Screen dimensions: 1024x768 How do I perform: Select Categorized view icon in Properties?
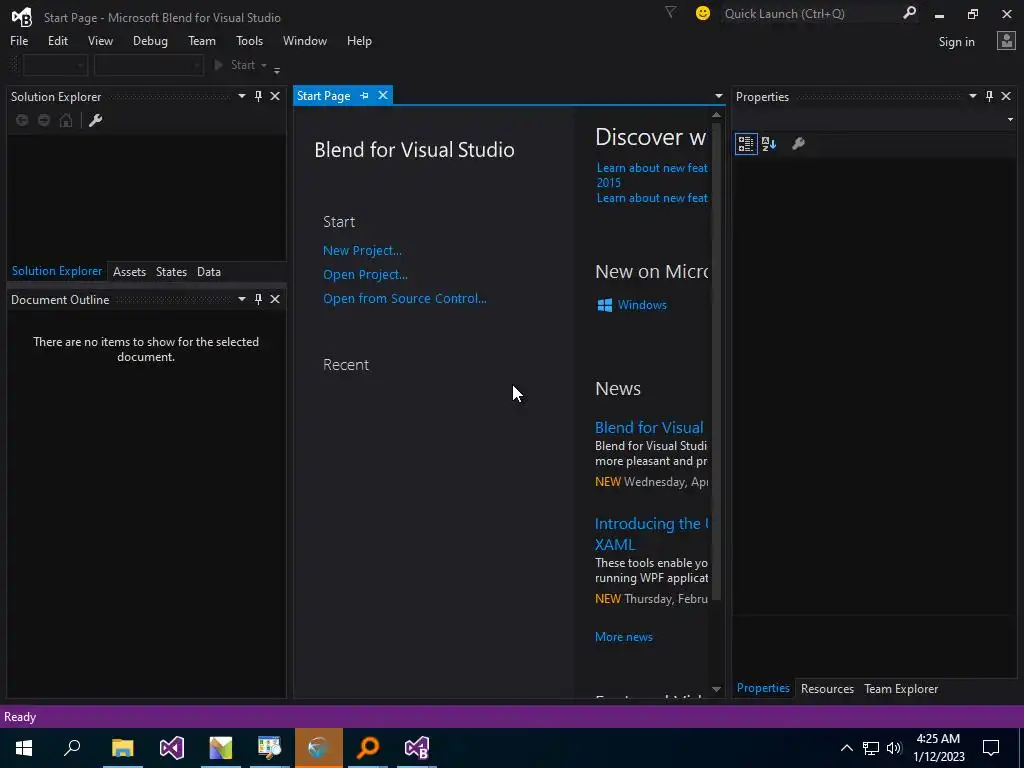tap(746, 144)
